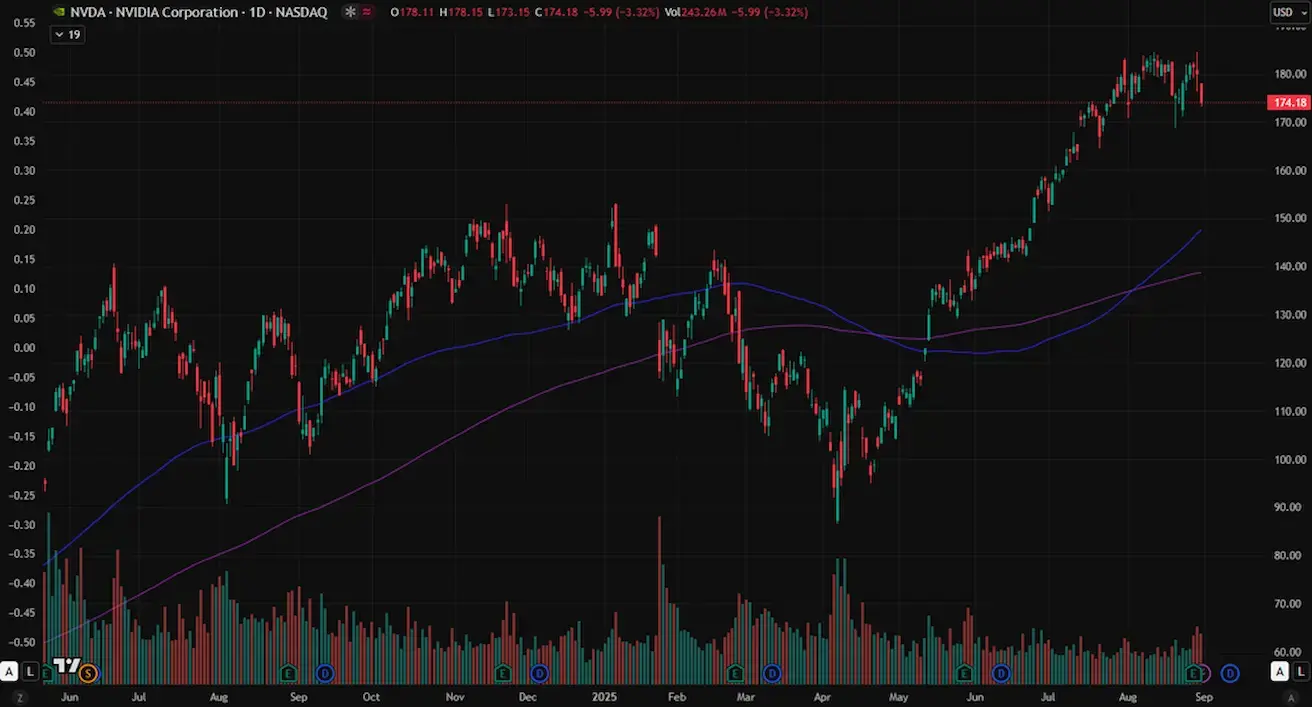Open the dividend D marker for September 2024
1312x707 pixels.
click(x=324, y=672)
